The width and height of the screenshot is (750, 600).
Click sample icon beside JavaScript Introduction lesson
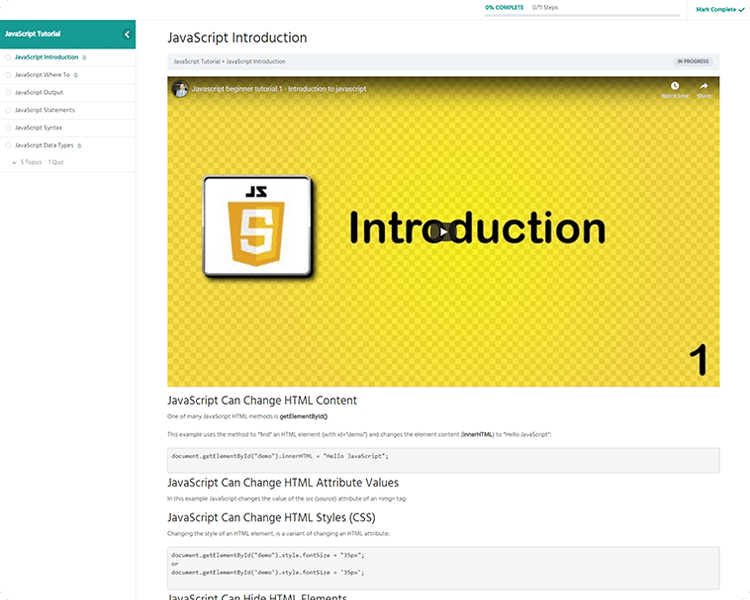coord(84,57)
